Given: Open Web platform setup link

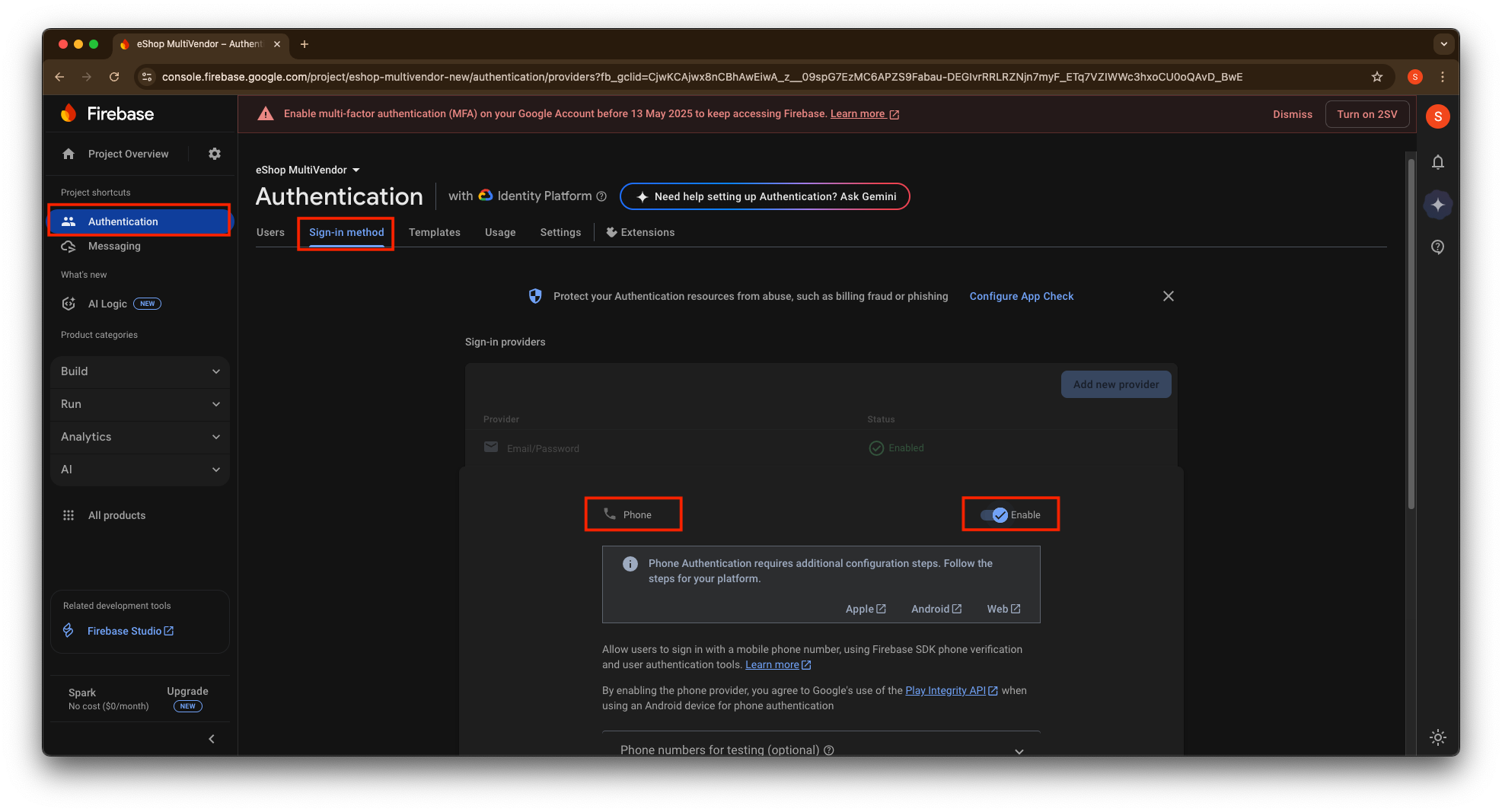Looking at the screenshot, I should [x=1003, y=609].
